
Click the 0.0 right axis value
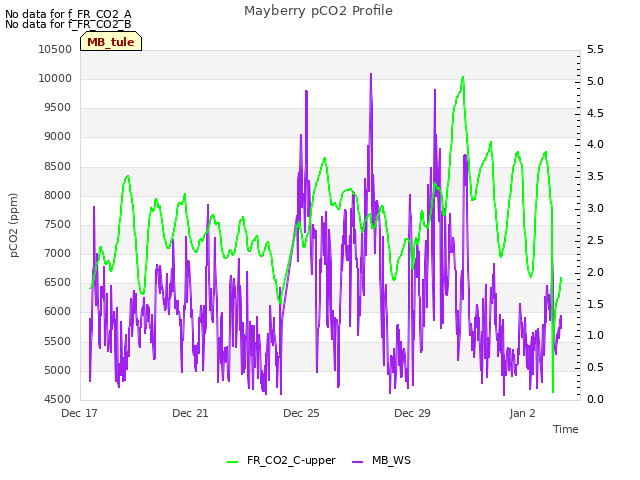tap(595, 399)
